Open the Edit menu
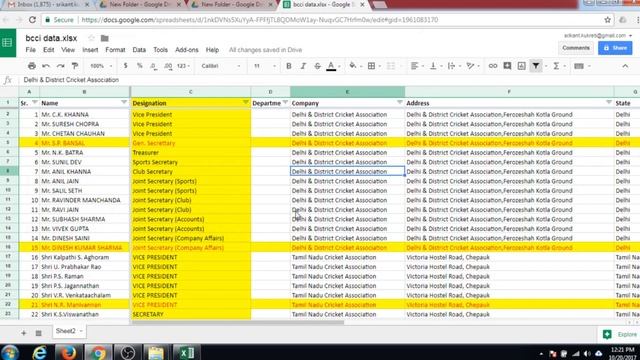640x360 pixels. click(49, 50)
